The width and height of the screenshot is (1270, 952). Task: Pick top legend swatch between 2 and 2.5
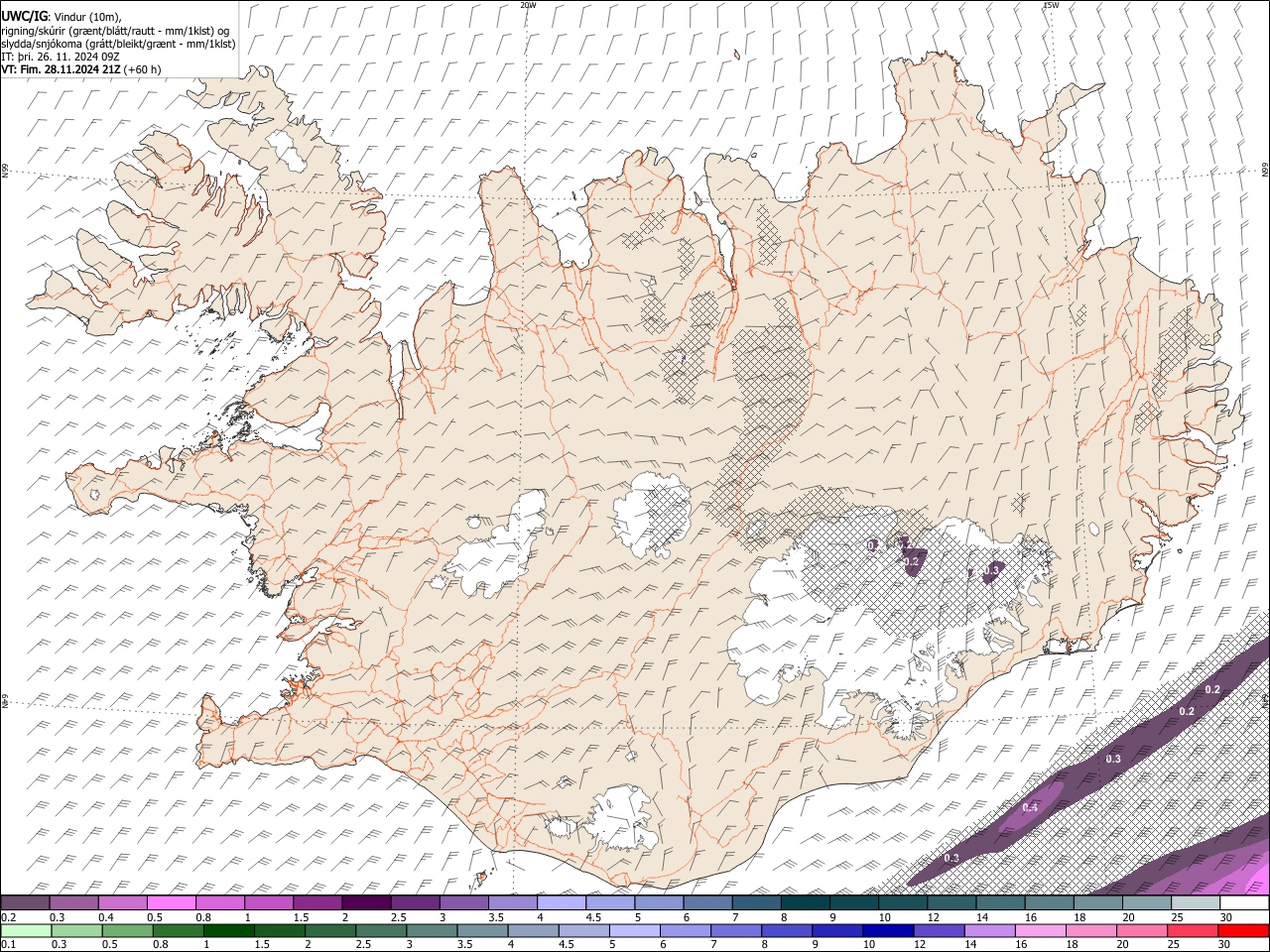[366, 903]
